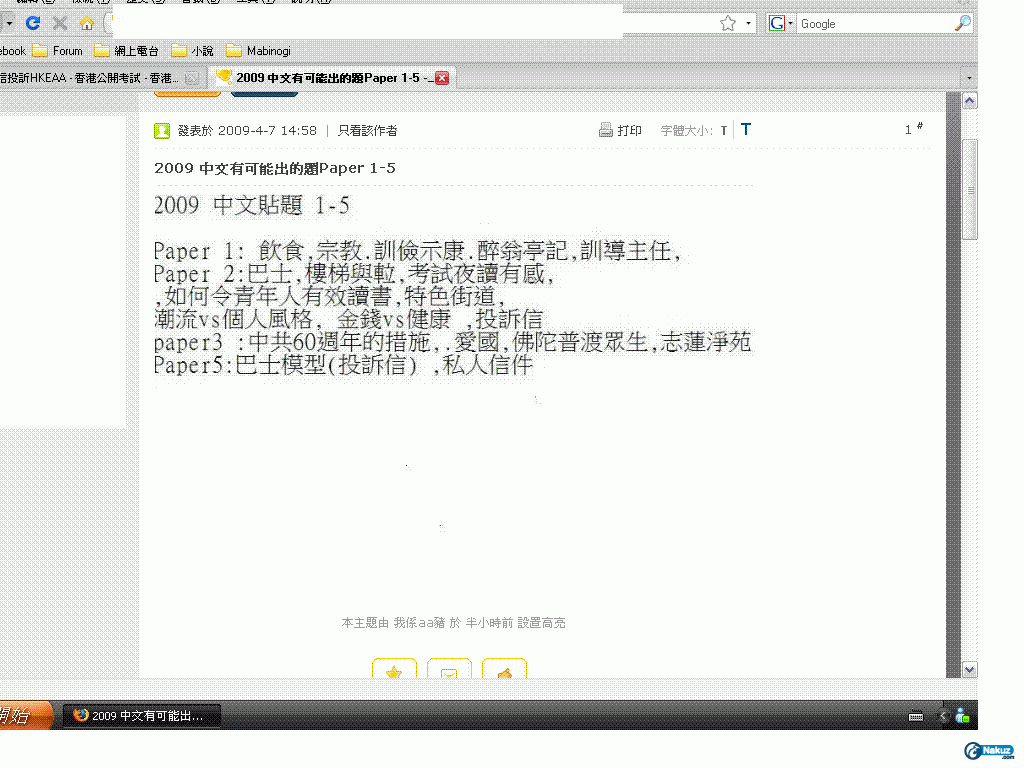Select the smaller font size T
This screenshot has width=1024, height=768.
[724, 131]
